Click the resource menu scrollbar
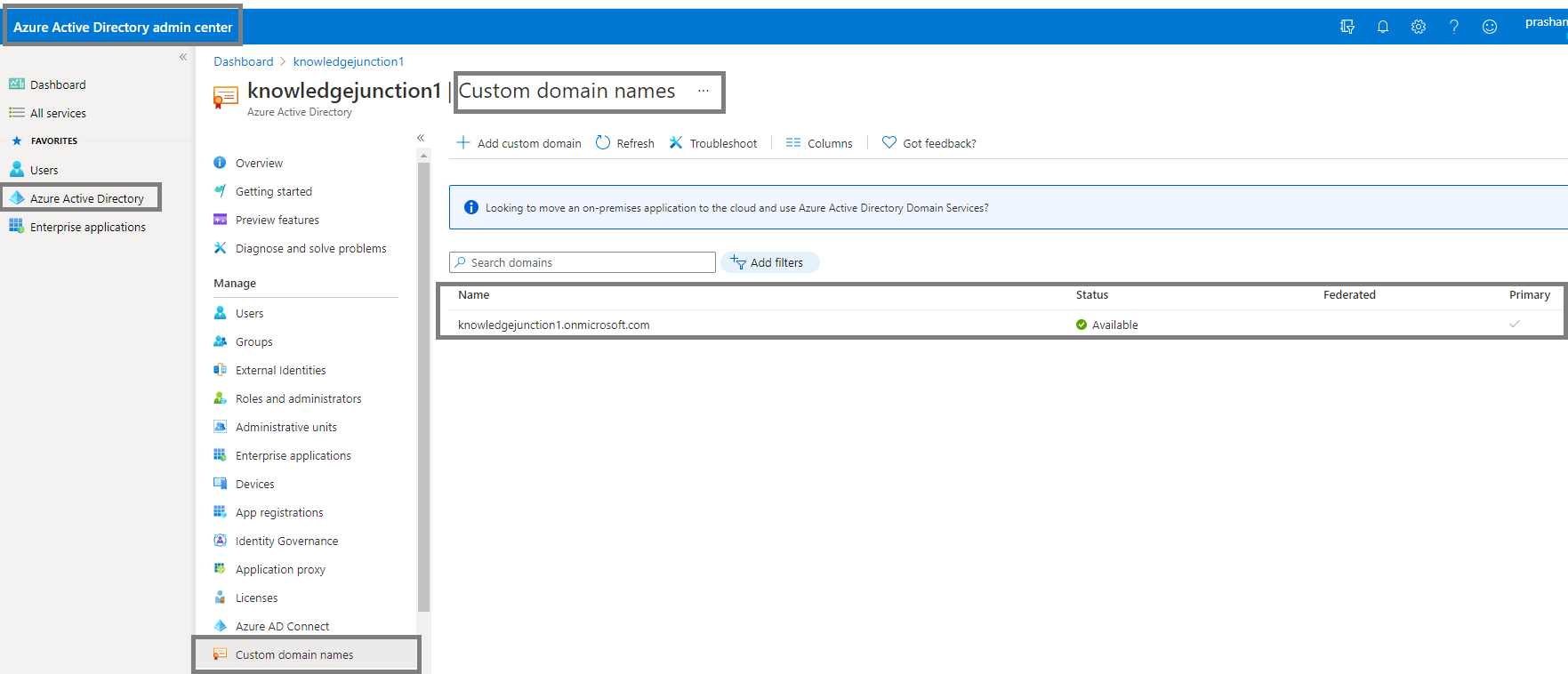Viewport: 1568px width, 674px height. point(423,387)
